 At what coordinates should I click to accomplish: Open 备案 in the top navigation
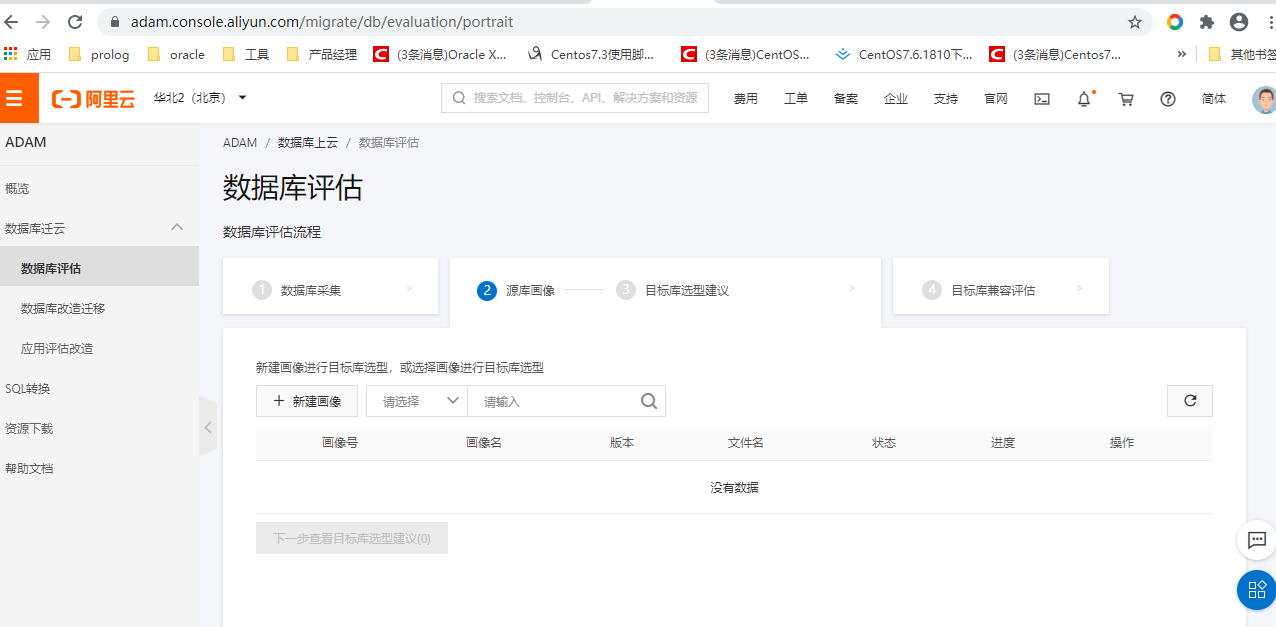point(846,99)
